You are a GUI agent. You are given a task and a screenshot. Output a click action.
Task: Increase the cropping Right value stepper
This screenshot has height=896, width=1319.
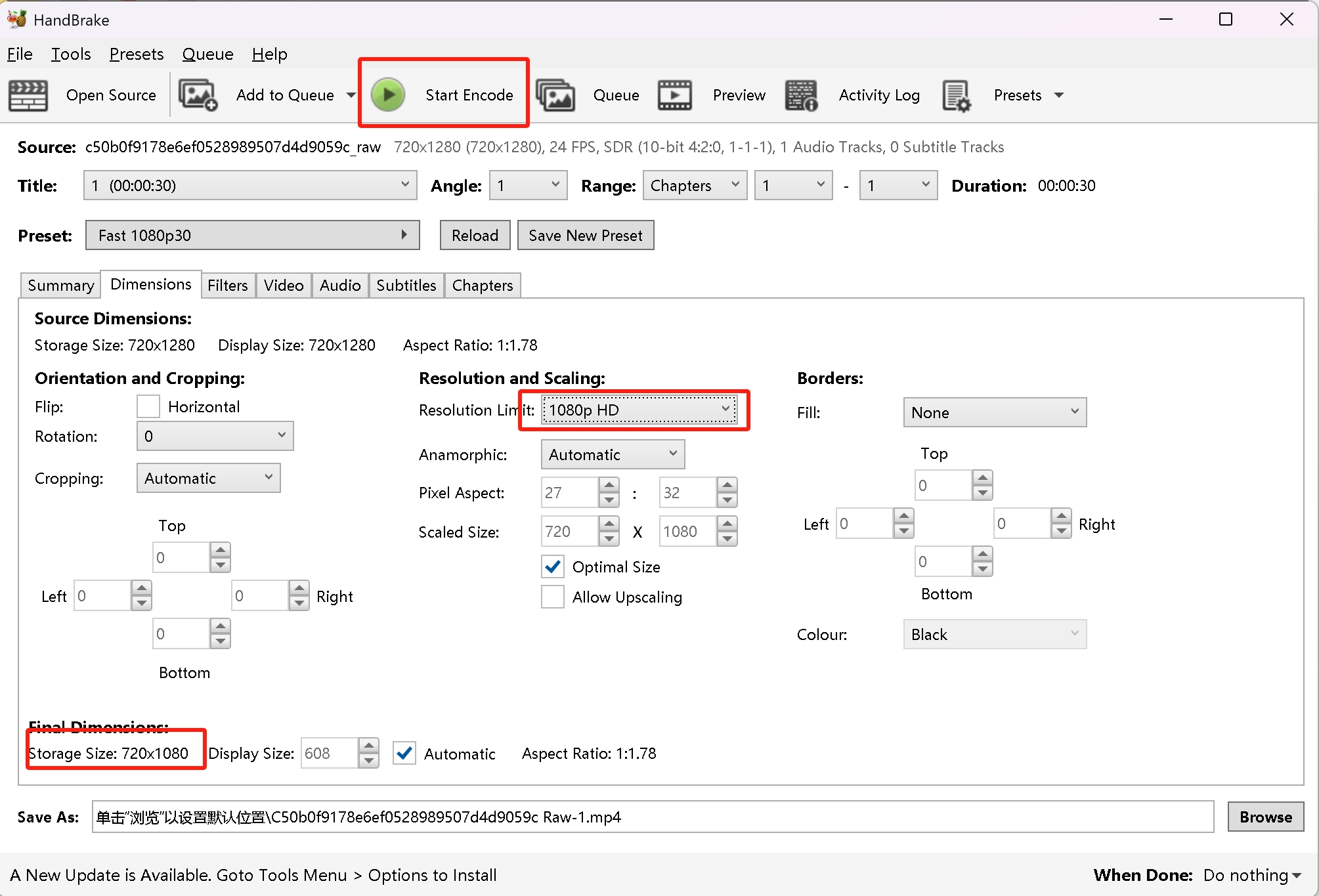click(x=299, y=588)
